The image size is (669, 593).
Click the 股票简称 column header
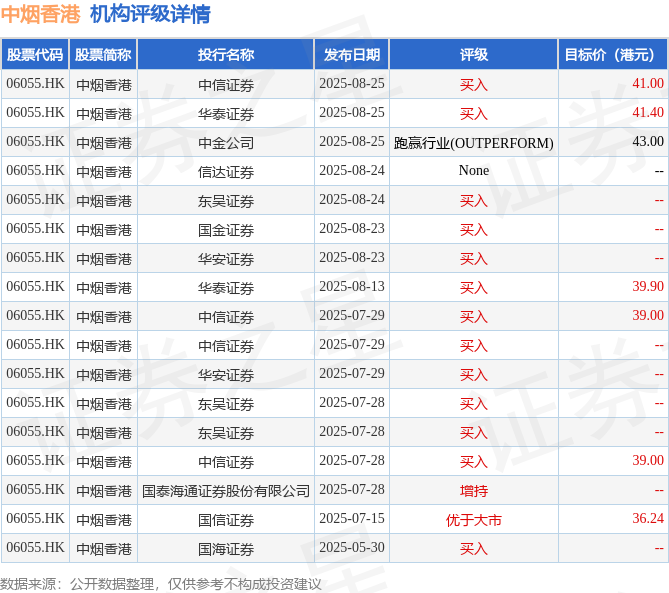(x=103, y=55)
